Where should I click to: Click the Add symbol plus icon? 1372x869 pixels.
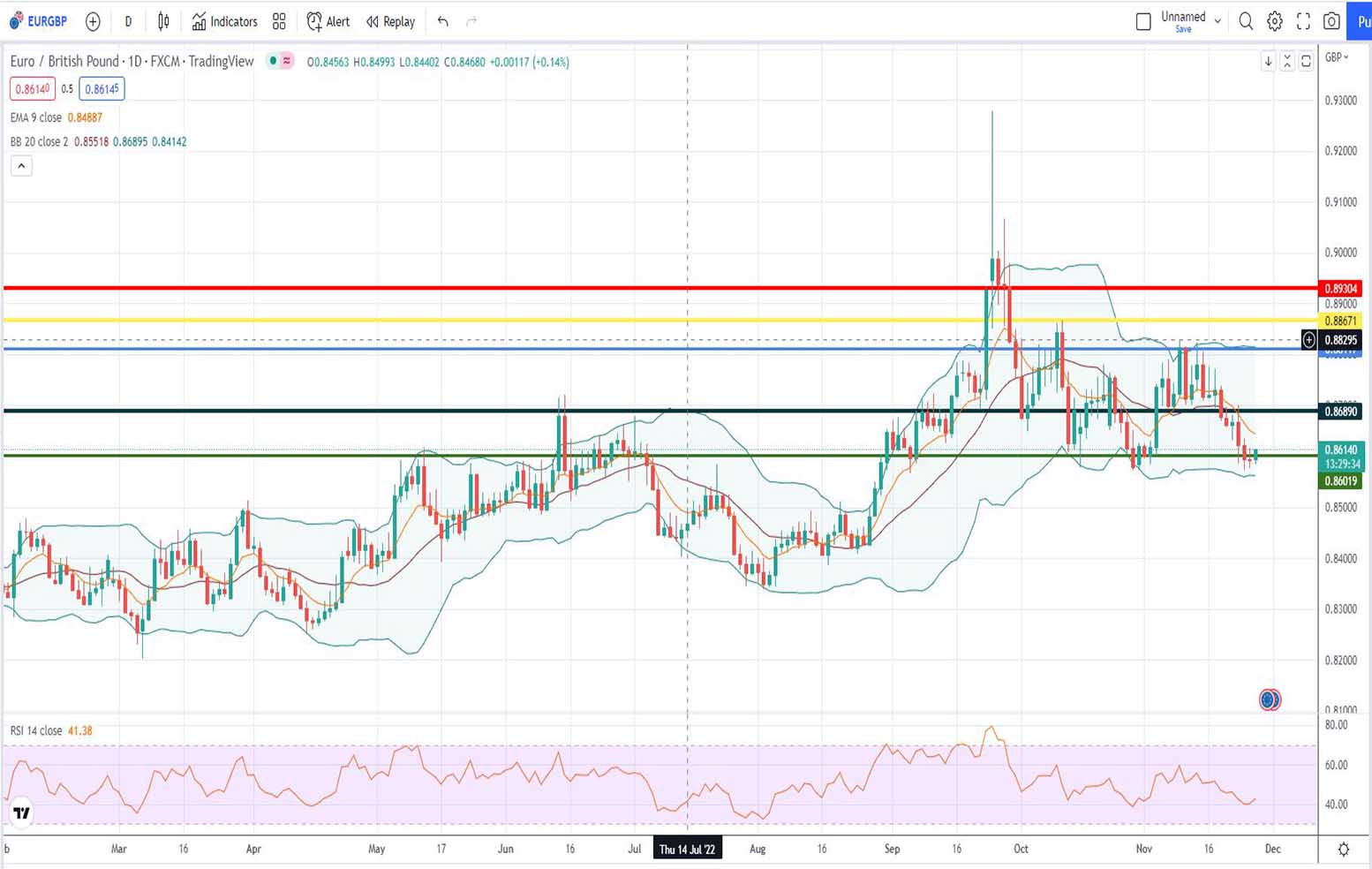[93, 21]
